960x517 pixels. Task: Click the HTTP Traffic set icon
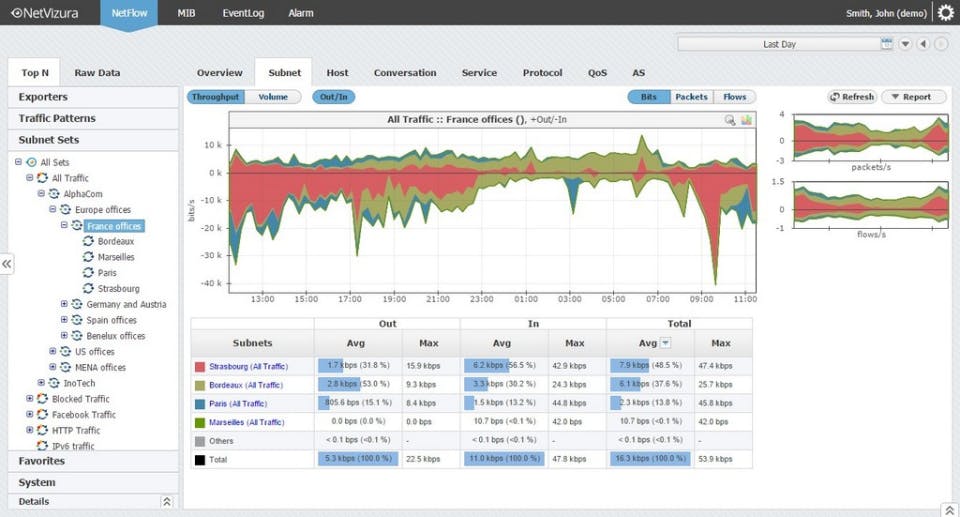point(42,430)
